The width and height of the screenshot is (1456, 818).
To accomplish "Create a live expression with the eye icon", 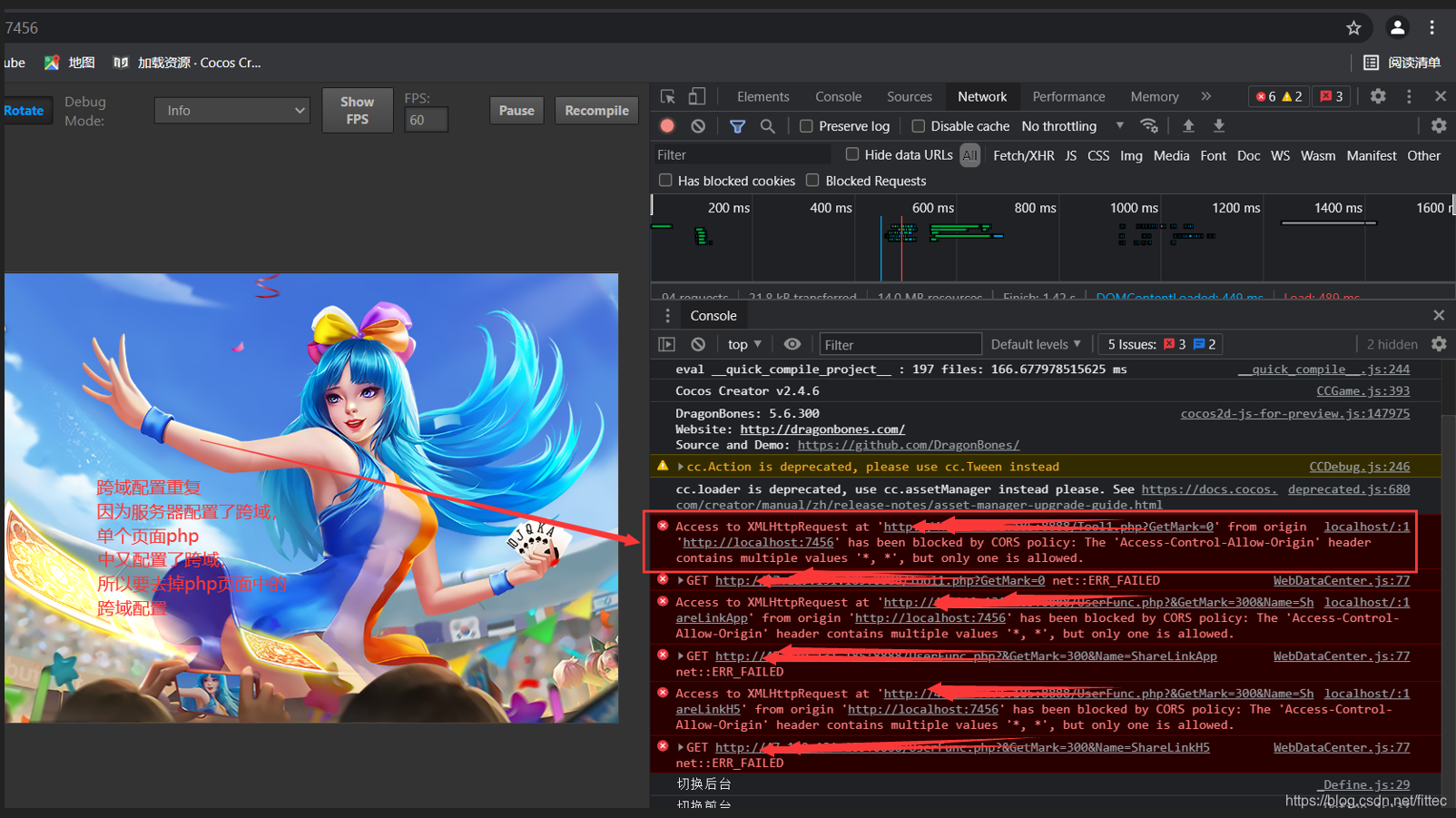I will click(792, 344).
